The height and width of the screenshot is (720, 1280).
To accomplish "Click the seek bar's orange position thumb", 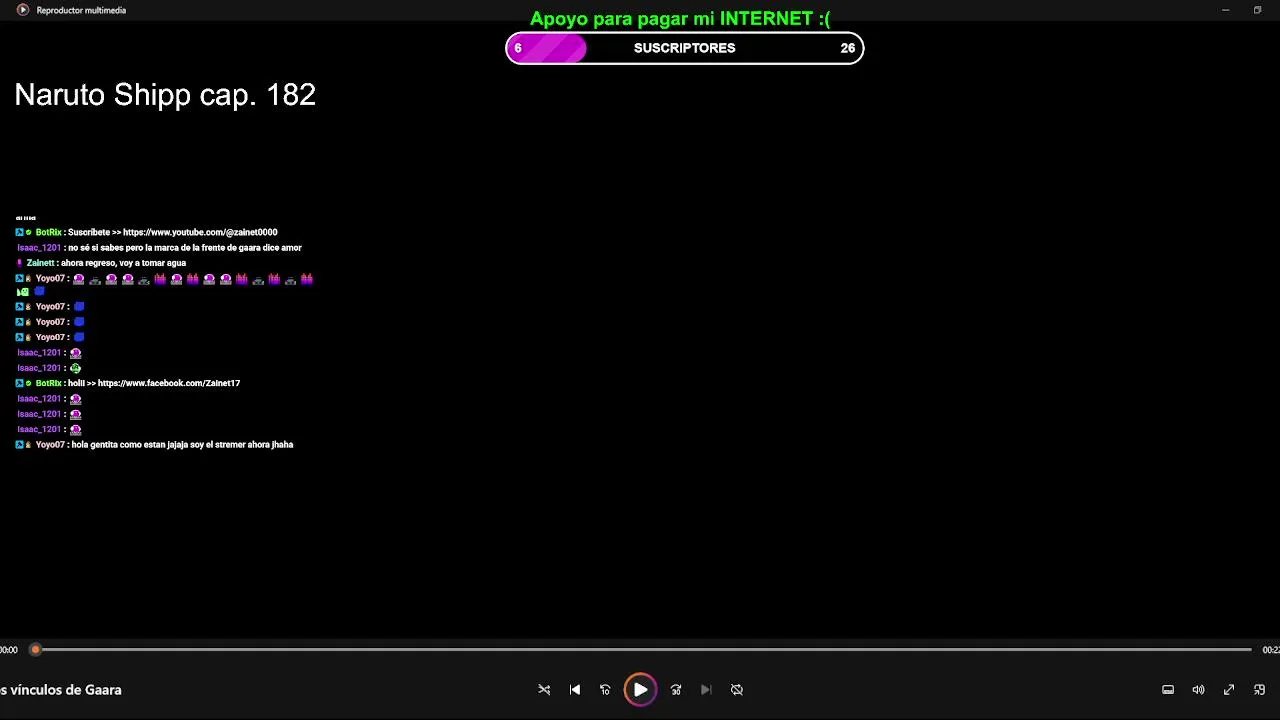I will coord(36,650).
